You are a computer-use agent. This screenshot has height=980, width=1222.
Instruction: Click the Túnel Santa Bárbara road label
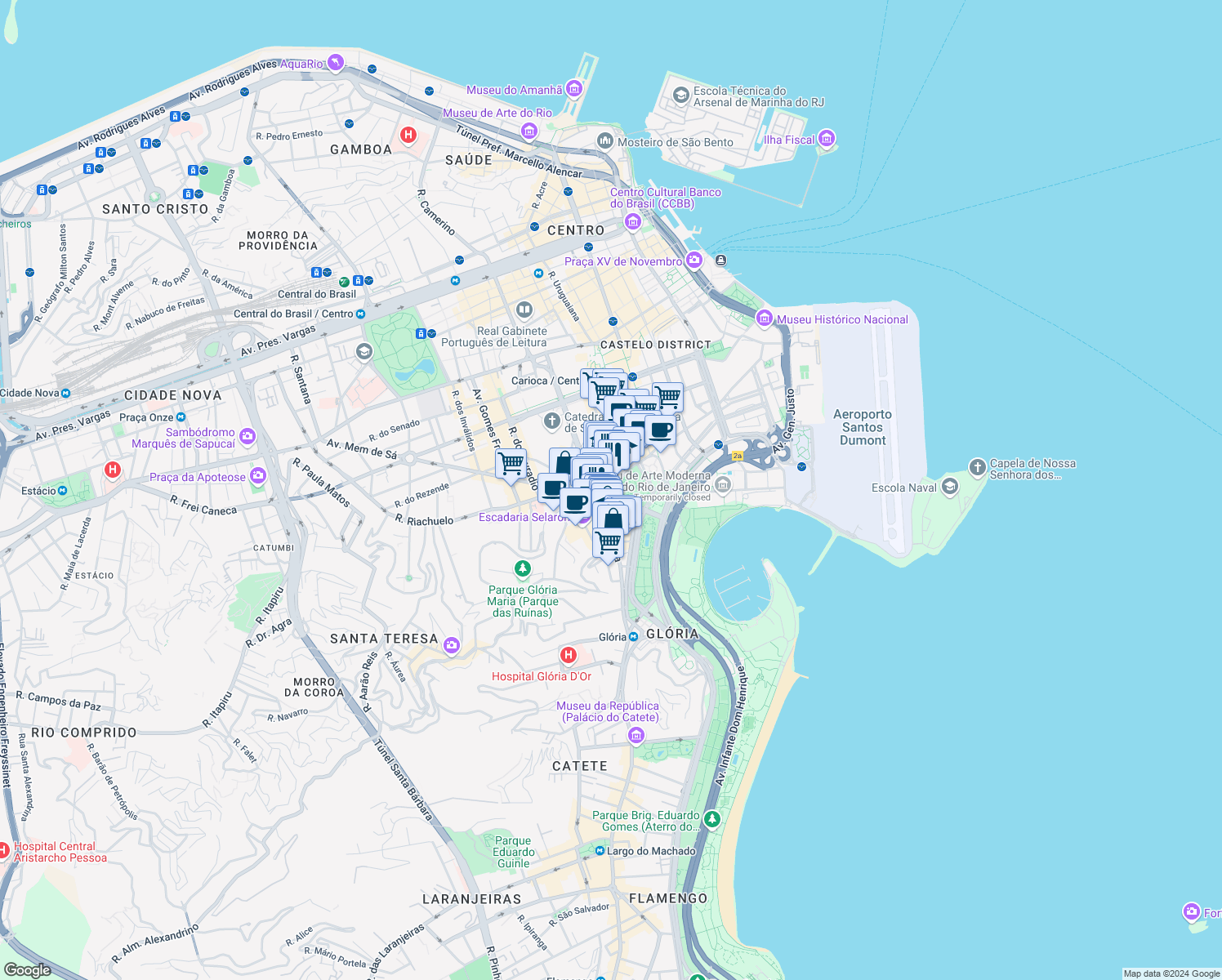click(403, 778)
